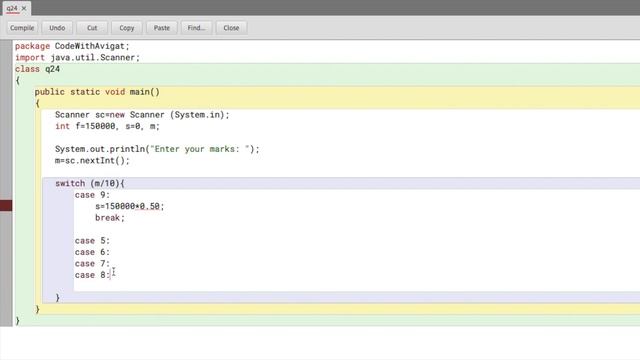Click the Copy button

click(127, 28)
